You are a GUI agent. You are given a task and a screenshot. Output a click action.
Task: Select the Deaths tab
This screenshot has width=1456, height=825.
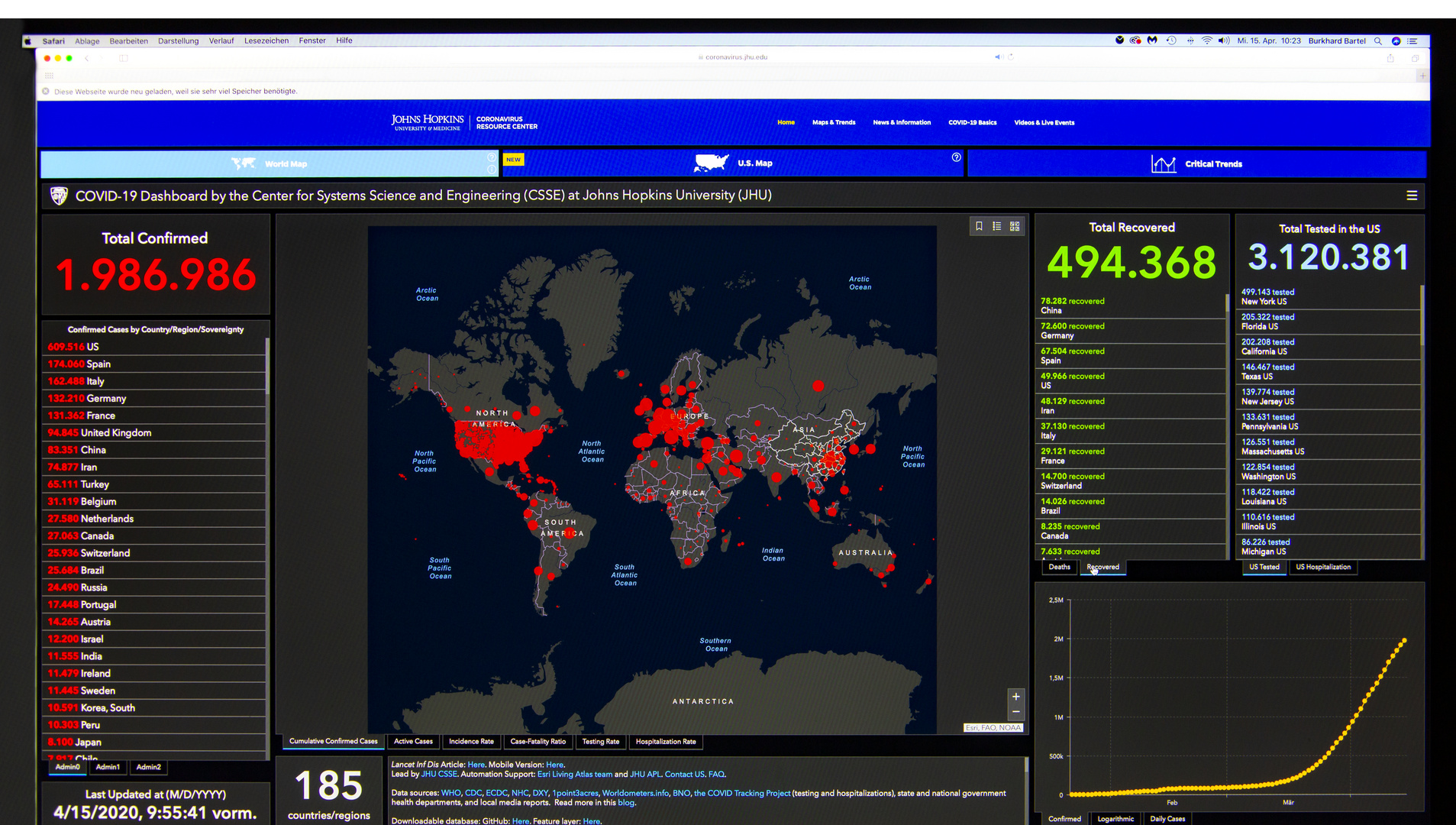tap(1059, 567)
